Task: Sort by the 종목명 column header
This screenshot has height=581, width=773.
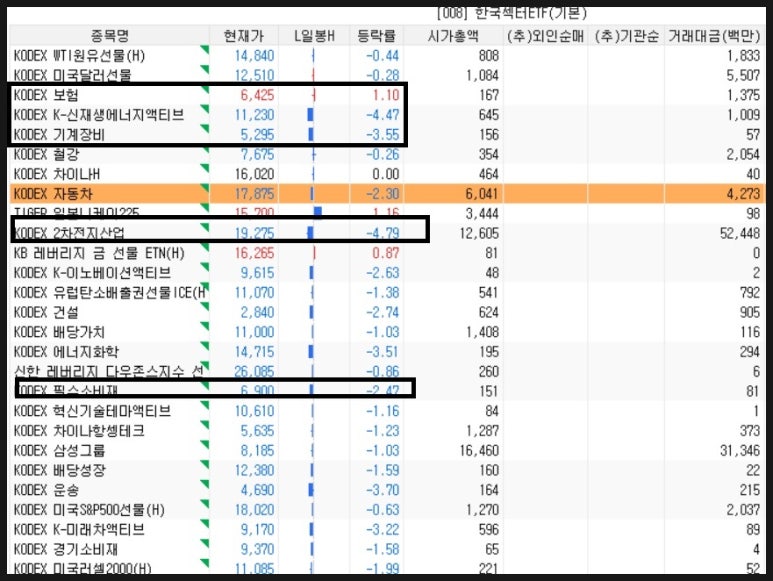Action: click(x=109, y=36)
